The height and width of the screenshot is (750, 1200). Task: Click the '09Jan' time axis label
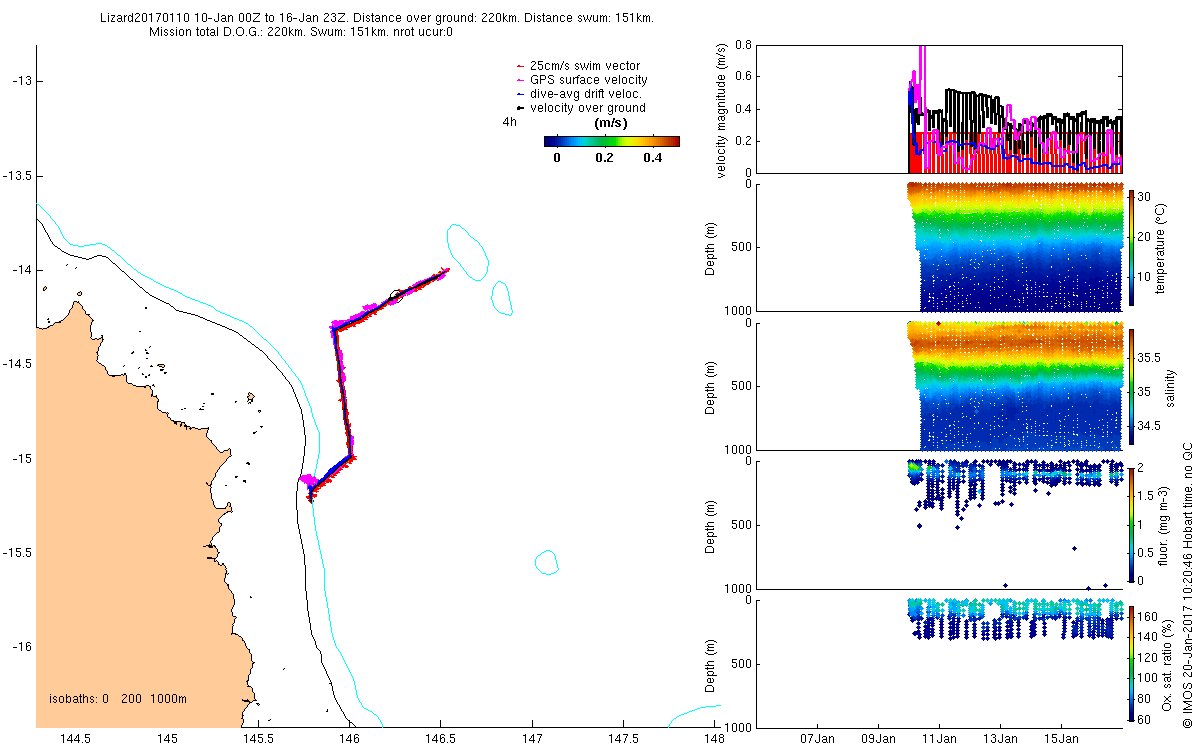[879, 739]
